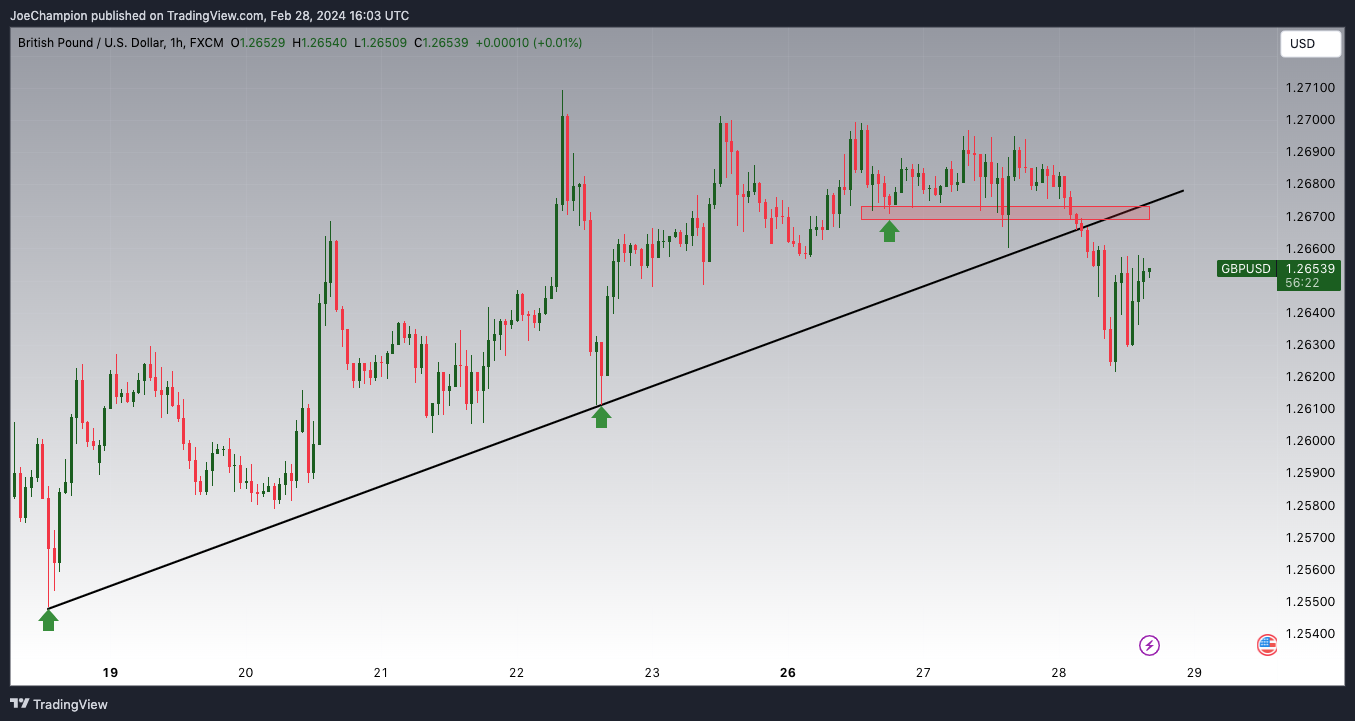The image size is (1355, 721).
Task: Click the 1.26700 price level label
Action: coord(1309,217)
